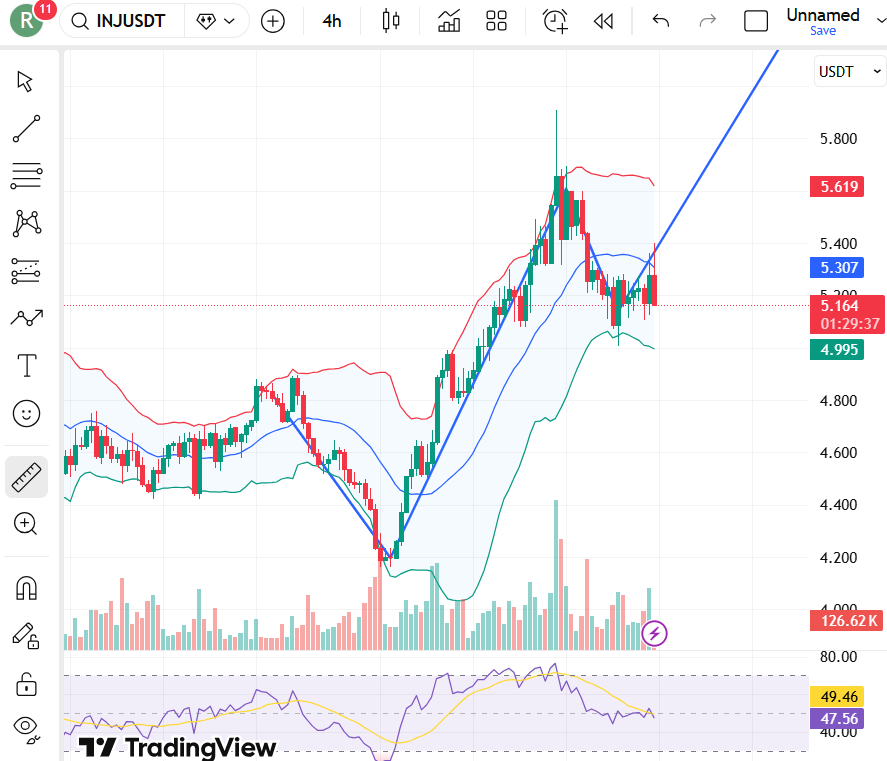The height and width of the screenshot is (761, 887).
Task: Create a new alert with the clock icon
Action: (554, 20)
